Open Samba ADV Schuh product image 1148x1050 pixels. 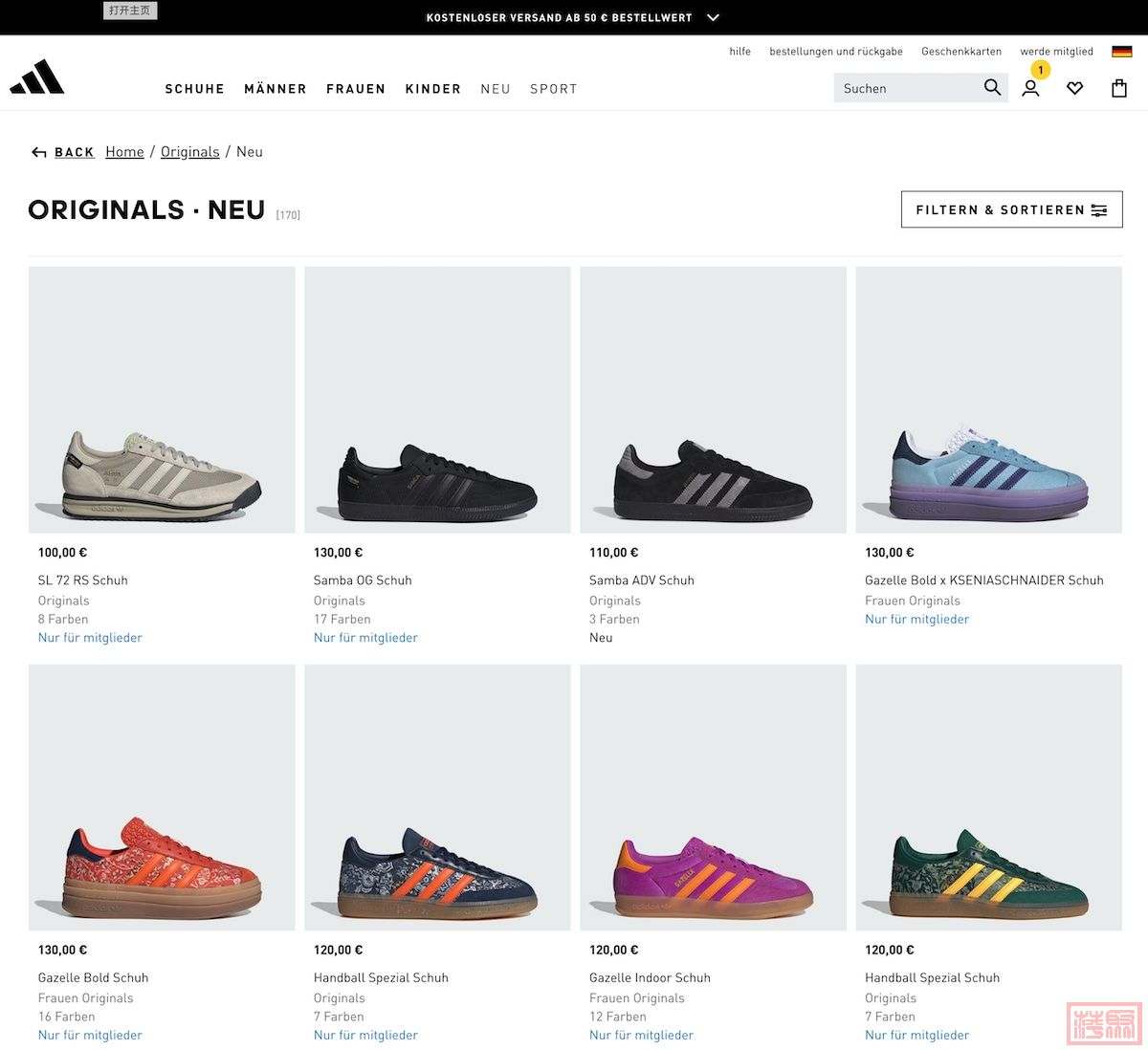coord(714,400)
